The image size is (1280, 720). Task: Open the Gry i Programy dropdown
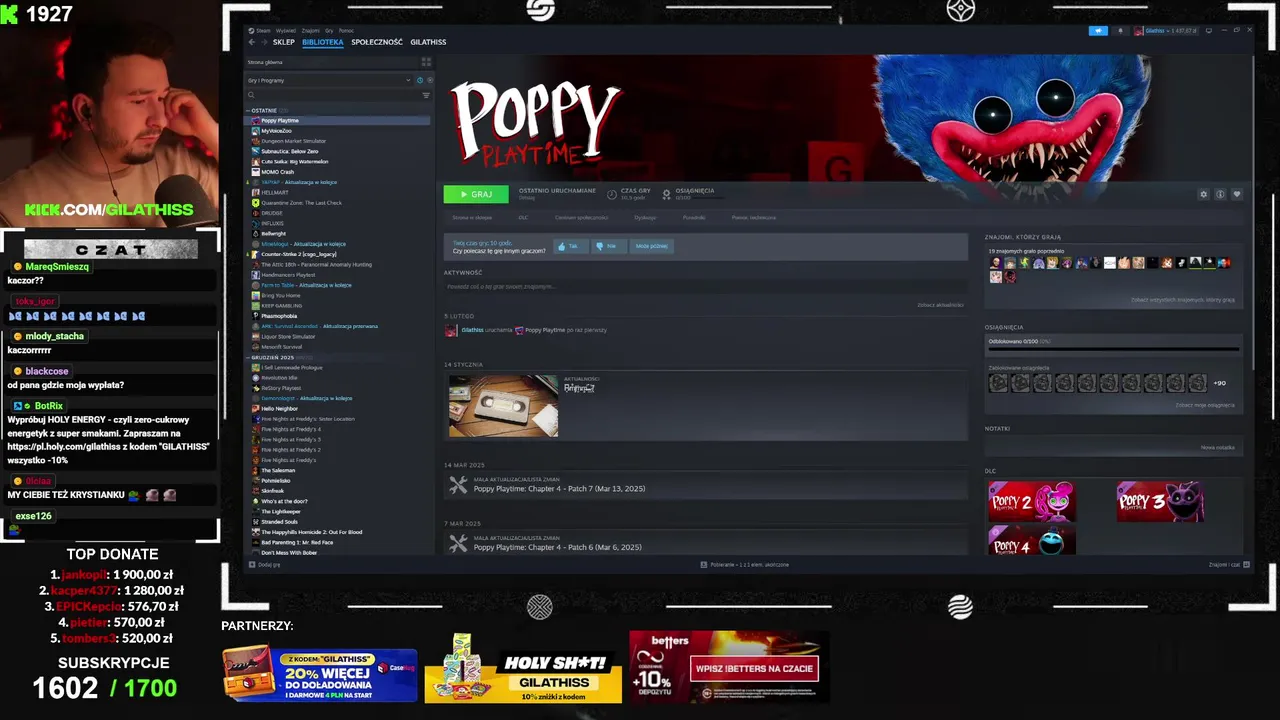[x=330, y=80]
